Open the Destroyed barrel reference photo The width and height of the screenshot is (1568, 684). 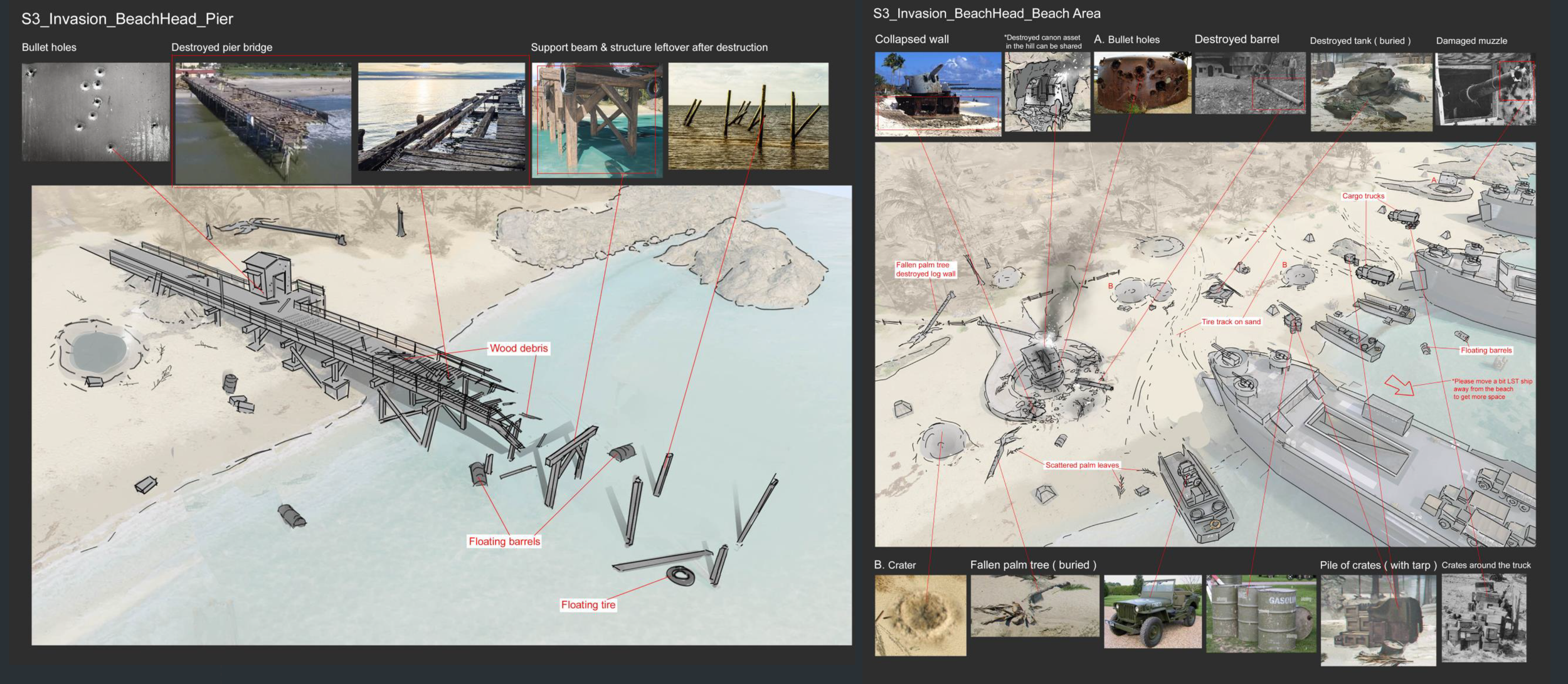[x=1249, y=83]
